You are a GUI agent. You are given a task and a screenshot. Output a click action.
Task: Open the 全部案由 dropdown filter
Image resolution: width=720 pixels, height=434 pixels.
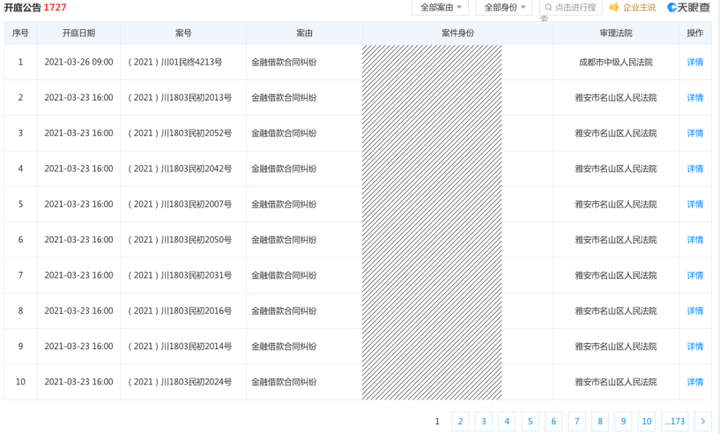pyautogui.click(x=440, y=7)
